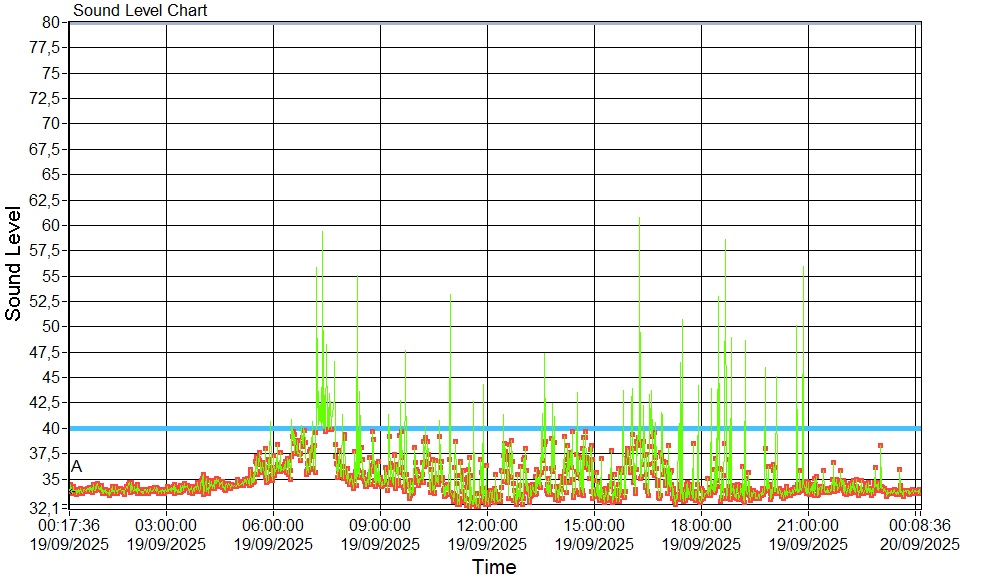Click the 12:00:00 time axis label
990x588 pixels.
coord(487,524)
